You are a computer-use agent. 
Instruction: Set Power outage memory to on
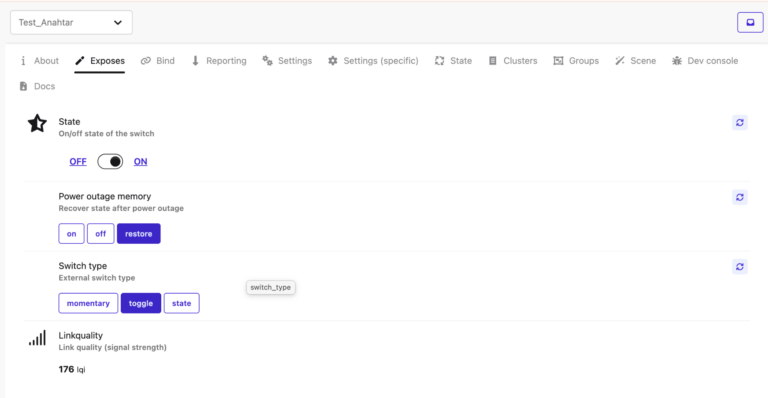(72, 234)
